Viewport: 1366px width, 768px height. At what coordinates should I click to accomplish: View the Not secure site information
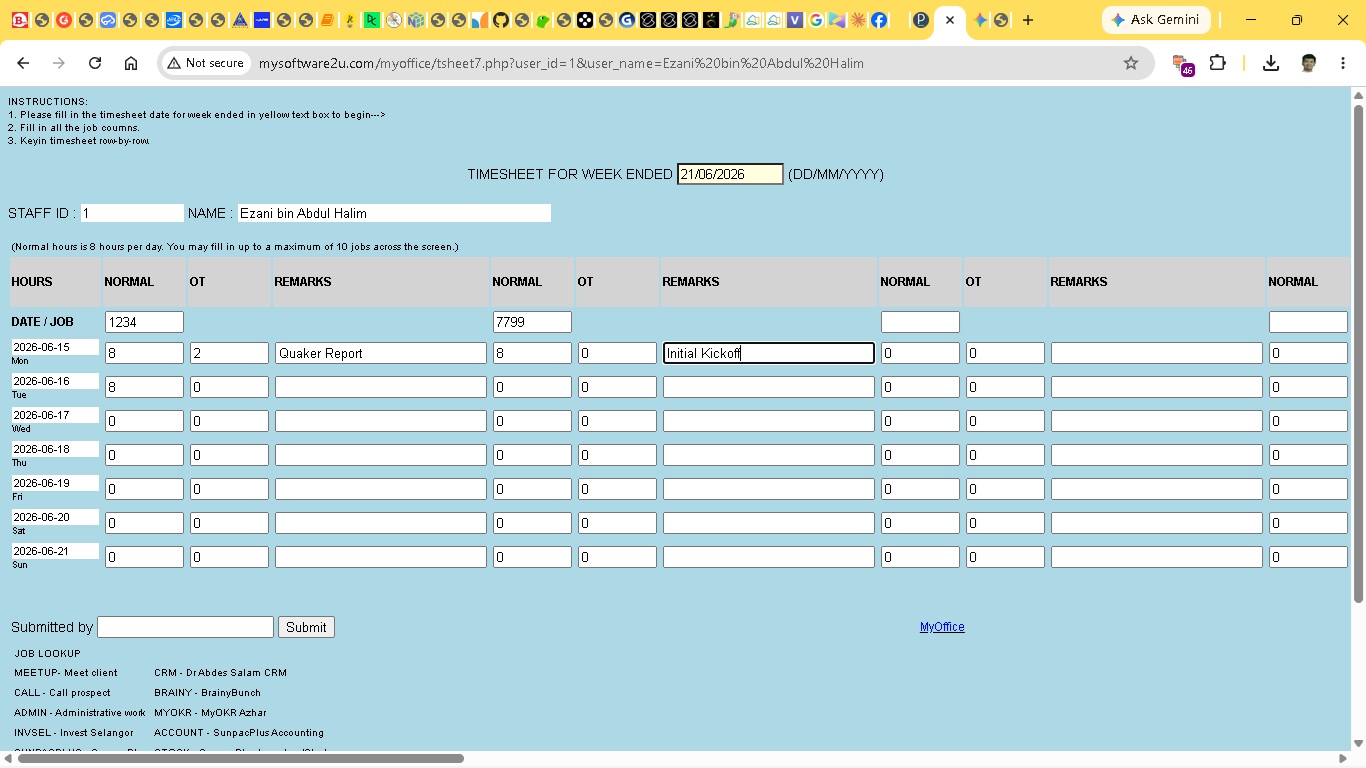pos(206,63)
